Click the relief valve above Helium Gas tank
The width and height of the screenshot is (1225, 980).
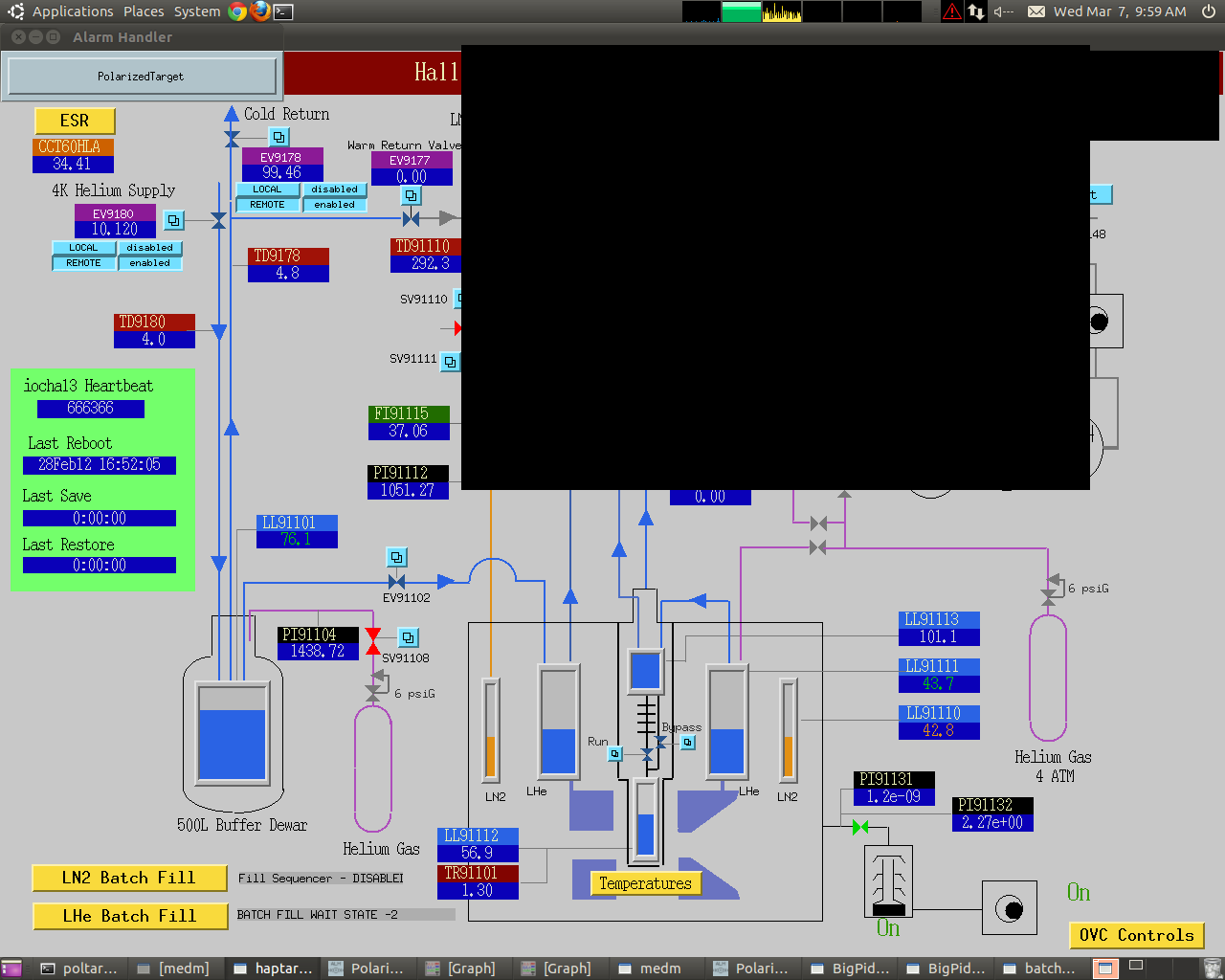coord(375,684)
